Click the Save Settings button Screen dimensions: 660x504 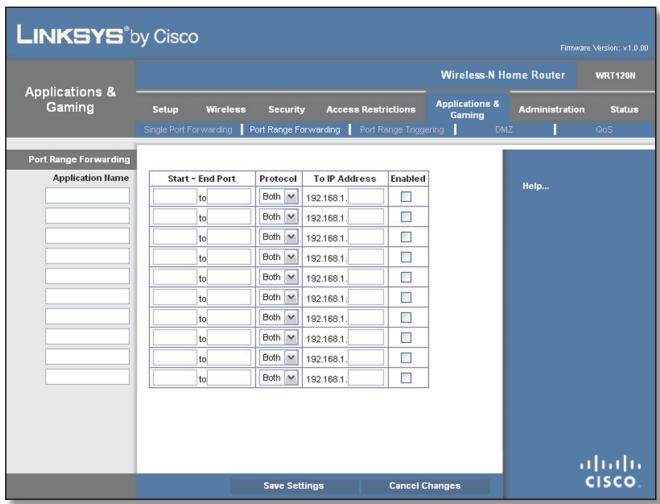(294, 485)
